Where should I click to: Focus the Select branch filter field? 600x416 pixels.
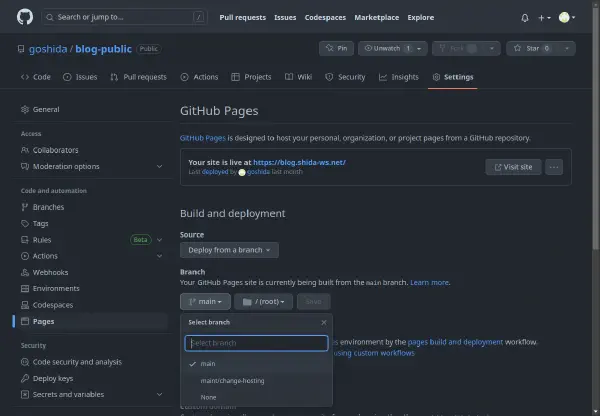coord(256,343)
